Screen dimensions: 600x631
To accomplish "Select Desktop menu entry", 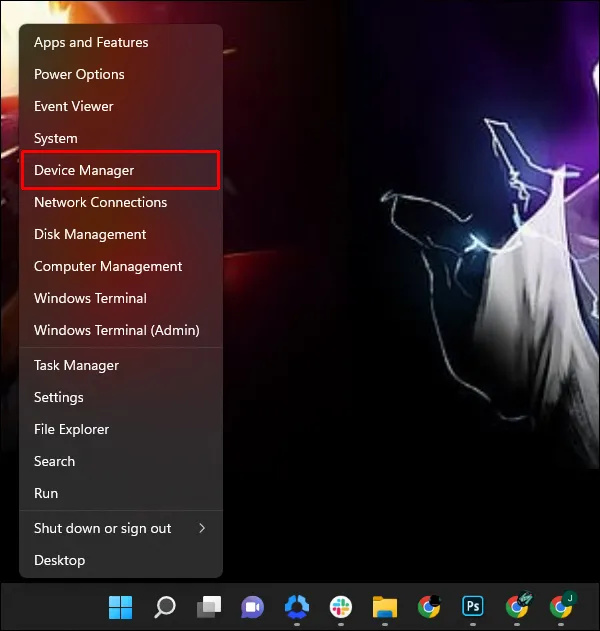I will coord(121,561).
